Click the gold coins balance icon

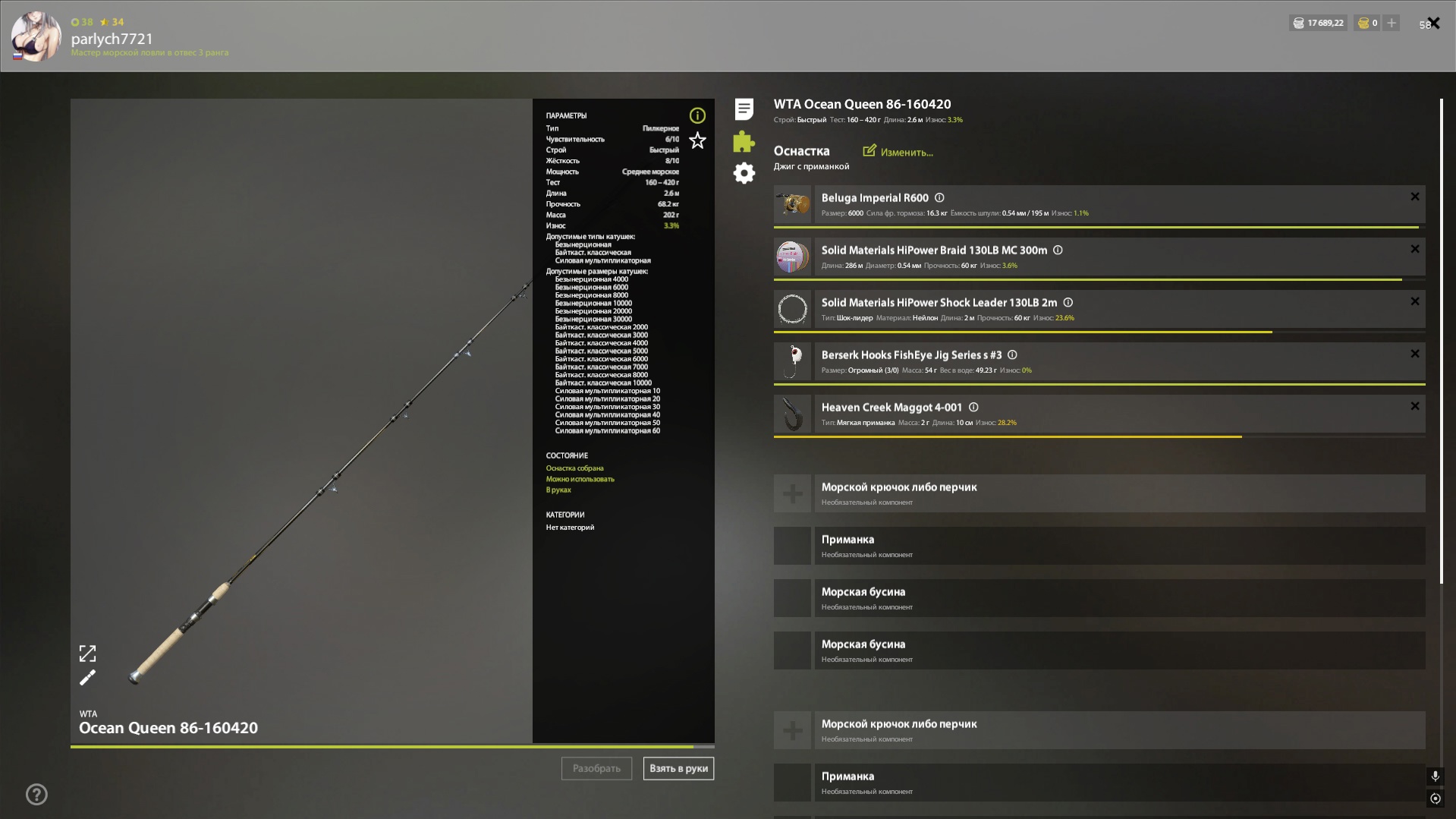click(1363, 23)
